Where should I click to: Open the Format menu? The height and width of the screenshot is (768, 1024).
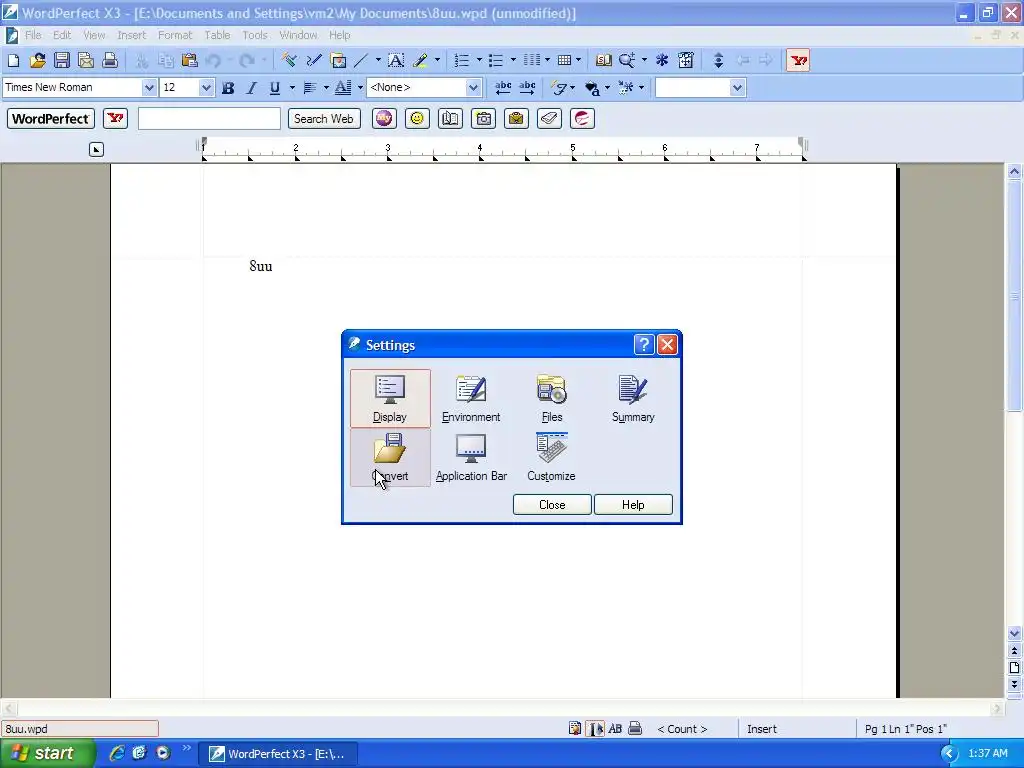(x=175, y=35)
